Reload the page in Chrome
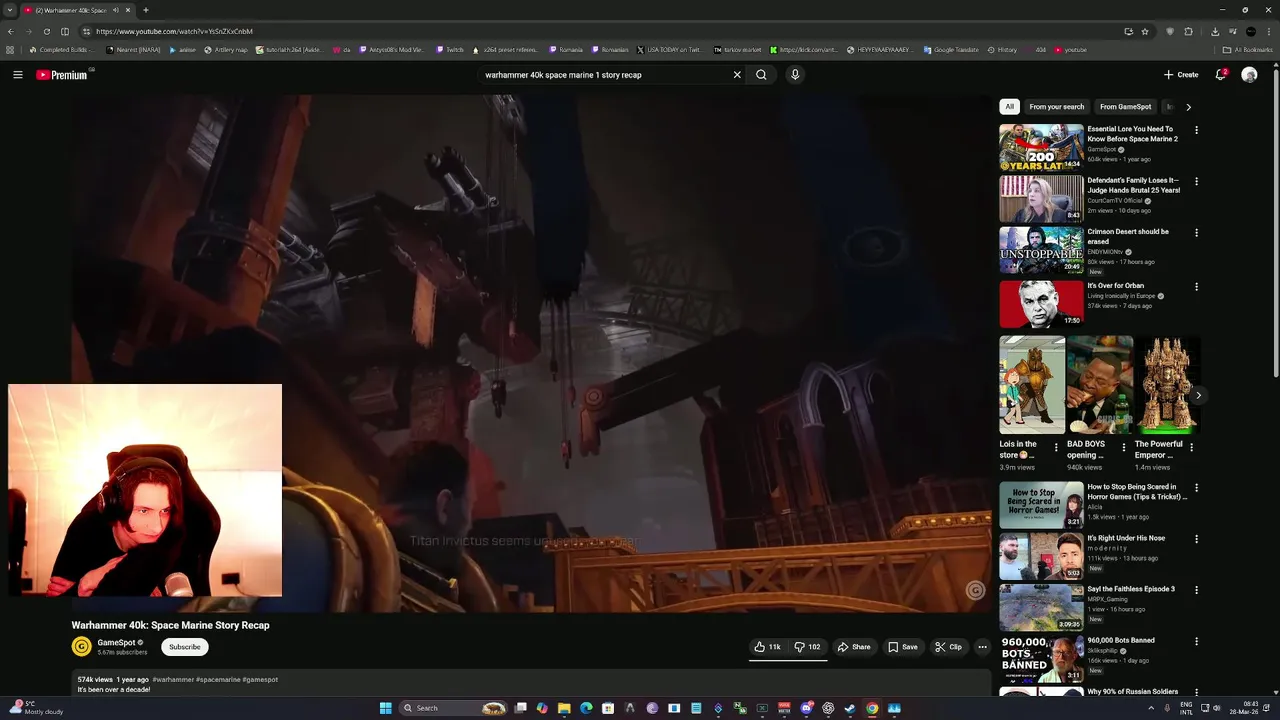 (46, 31)
